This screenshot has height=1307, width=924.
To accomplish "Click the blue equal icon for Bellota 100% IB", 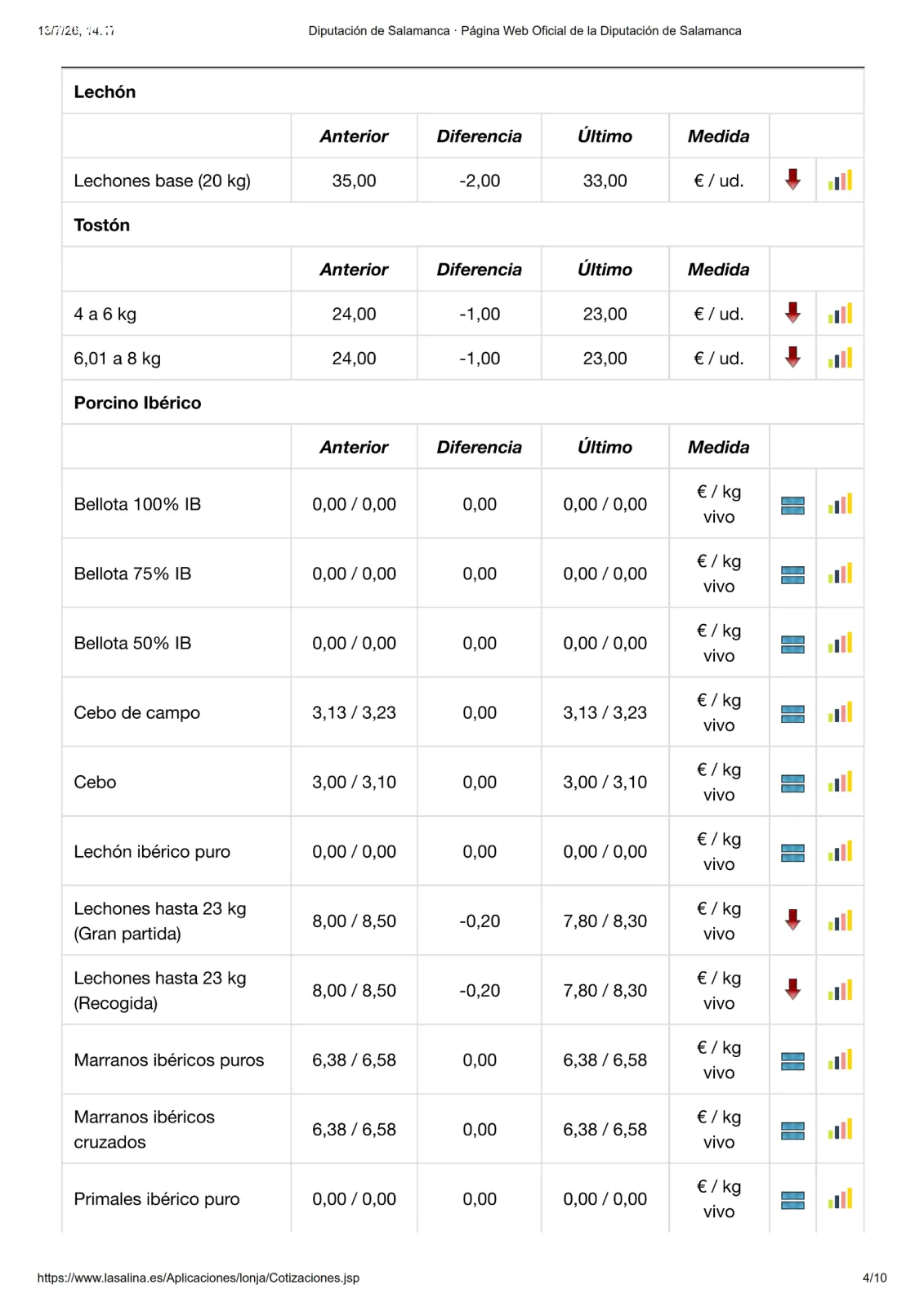I will click(792, 506).
